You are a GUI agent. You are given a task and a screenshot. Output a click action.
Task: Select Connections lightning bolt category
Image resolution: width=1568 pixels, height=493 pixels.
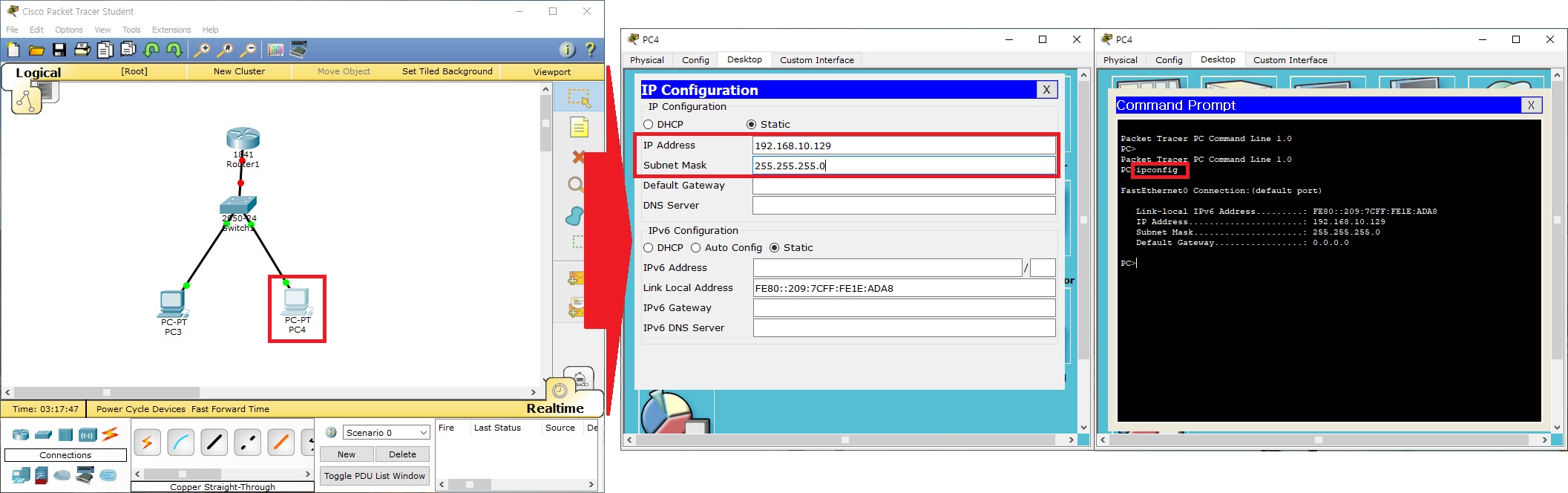pos(111,434)
